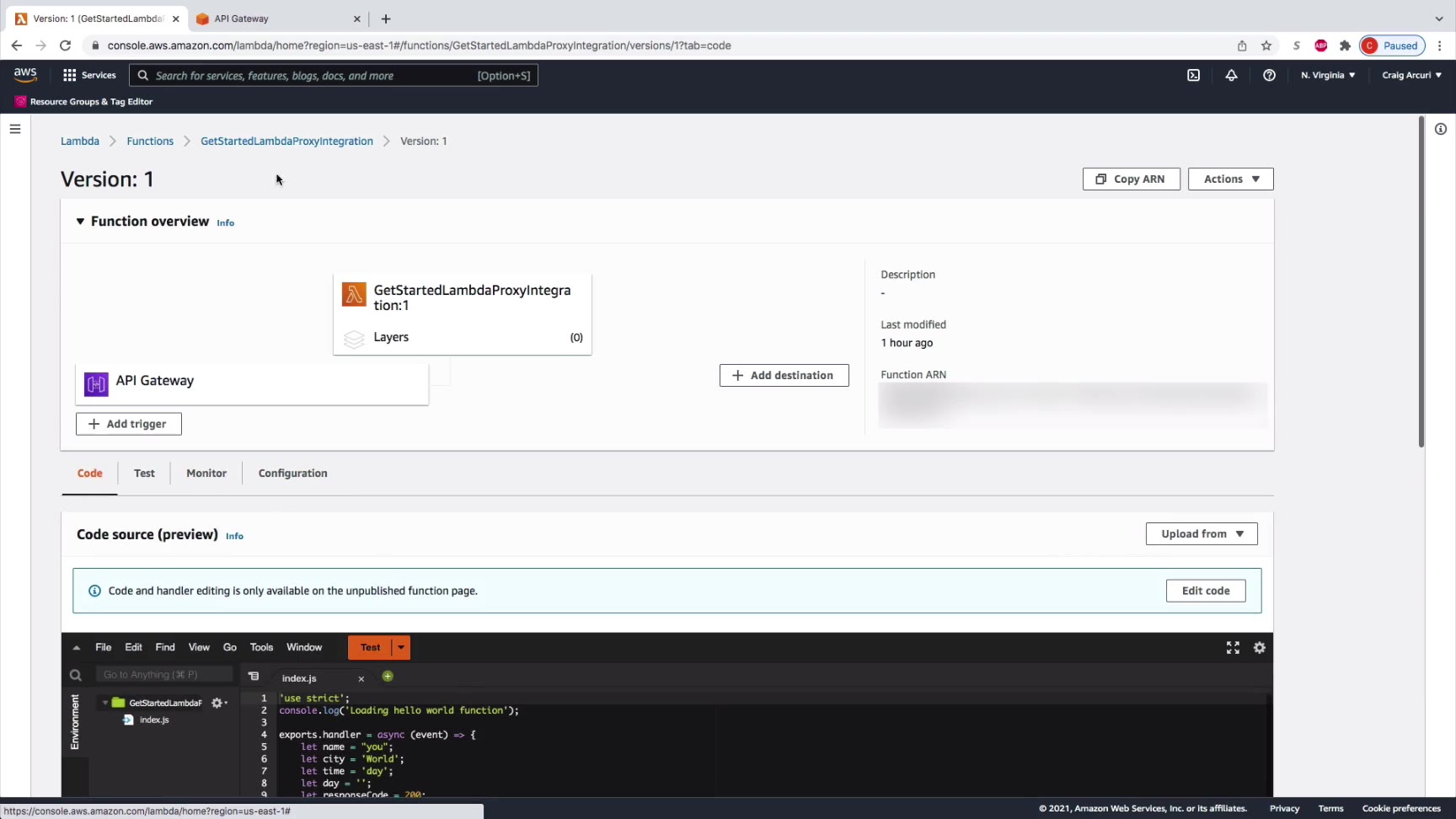Click the editor search magnifier icon

tap(75, 675)
